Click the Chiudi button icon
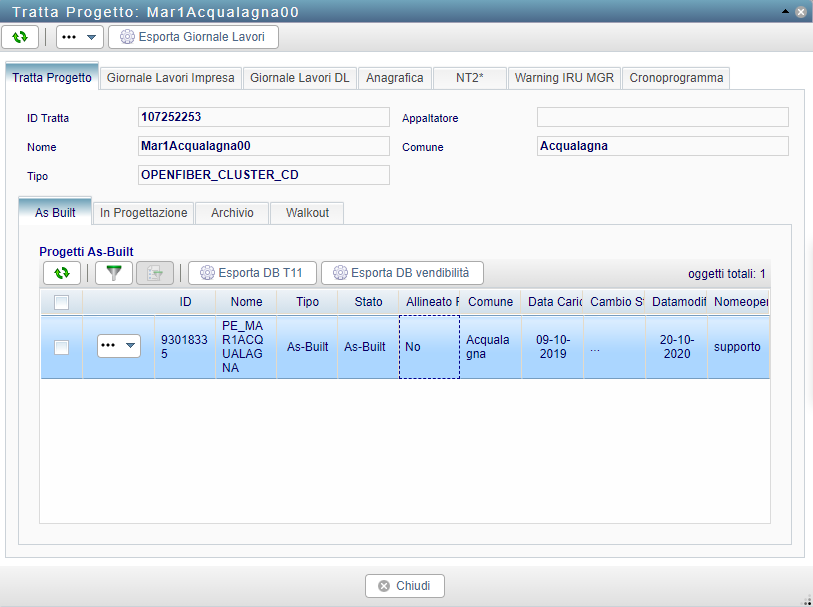 [x=383, y=586]
